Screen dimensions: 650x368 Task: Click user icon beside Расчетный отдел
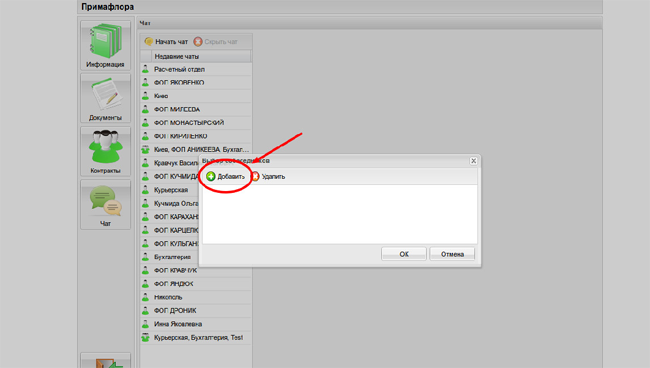pos(146,69)
